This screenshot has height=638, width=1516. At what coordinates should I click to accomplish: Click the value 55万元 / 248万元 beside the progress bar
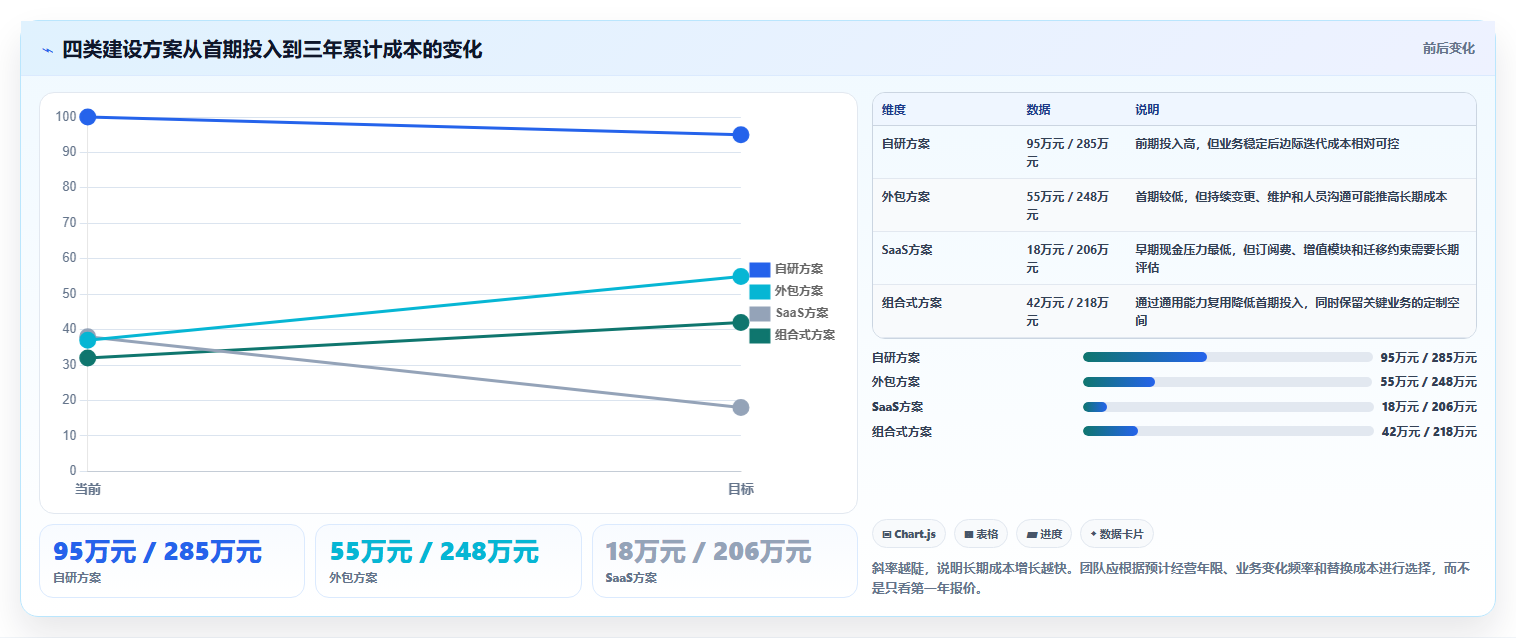coord(1428,382)
